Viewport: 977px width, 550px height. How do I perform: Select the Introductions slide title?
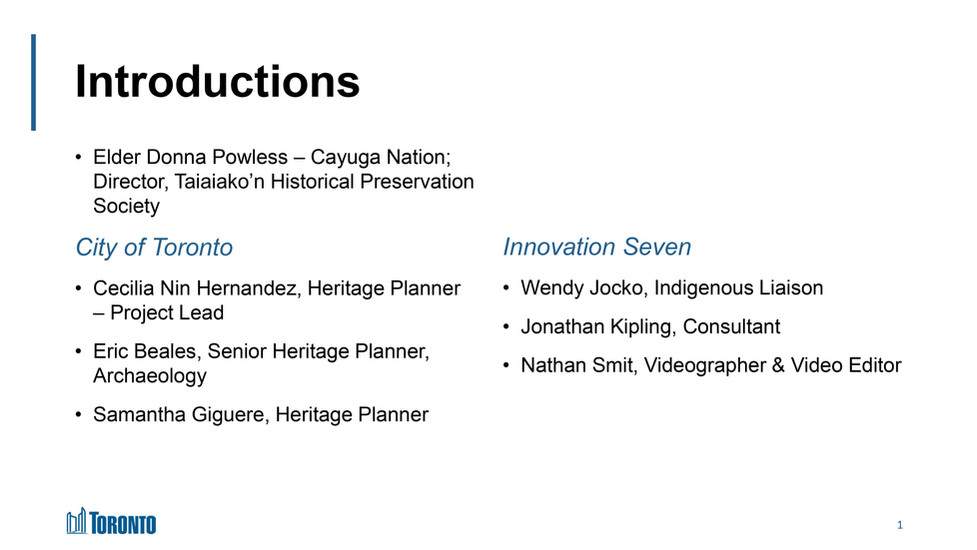click(x=217, y=82)
